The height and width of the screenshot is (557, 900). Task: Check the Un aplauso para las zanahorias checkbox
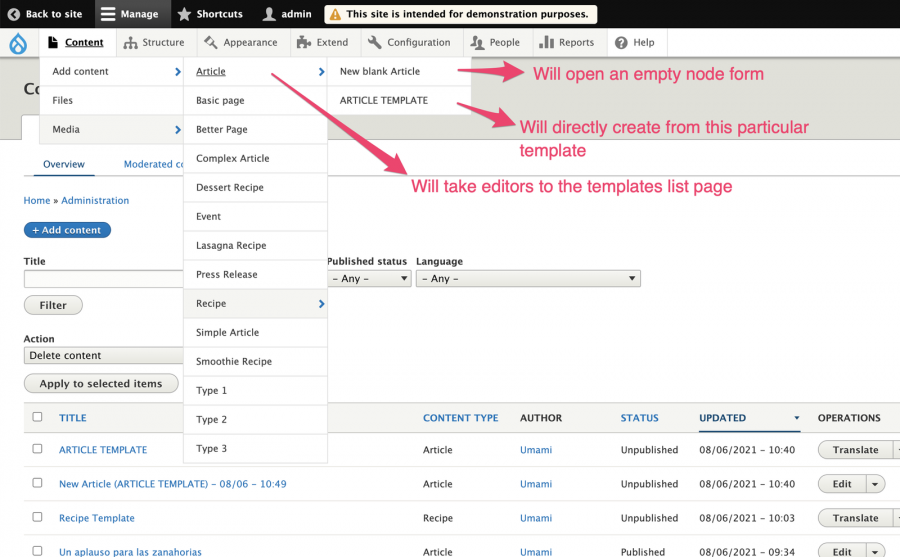tap(37, 551)
